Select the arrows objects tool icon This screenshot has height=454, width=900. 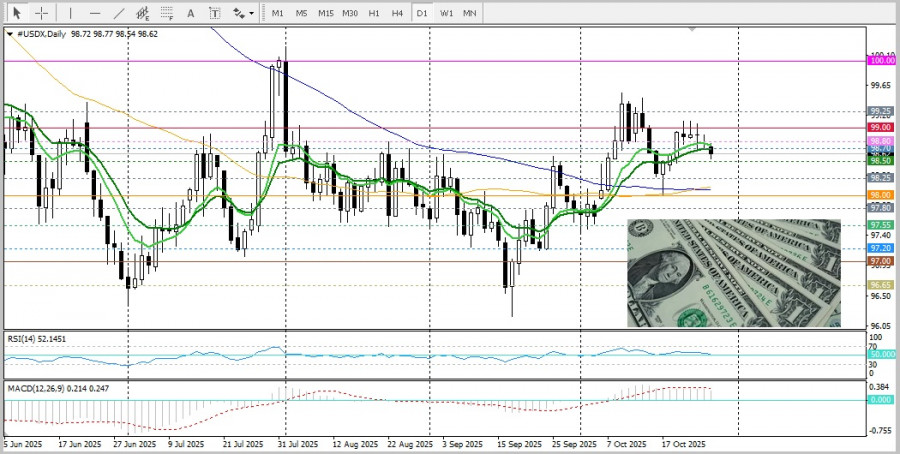click(238, 13)
